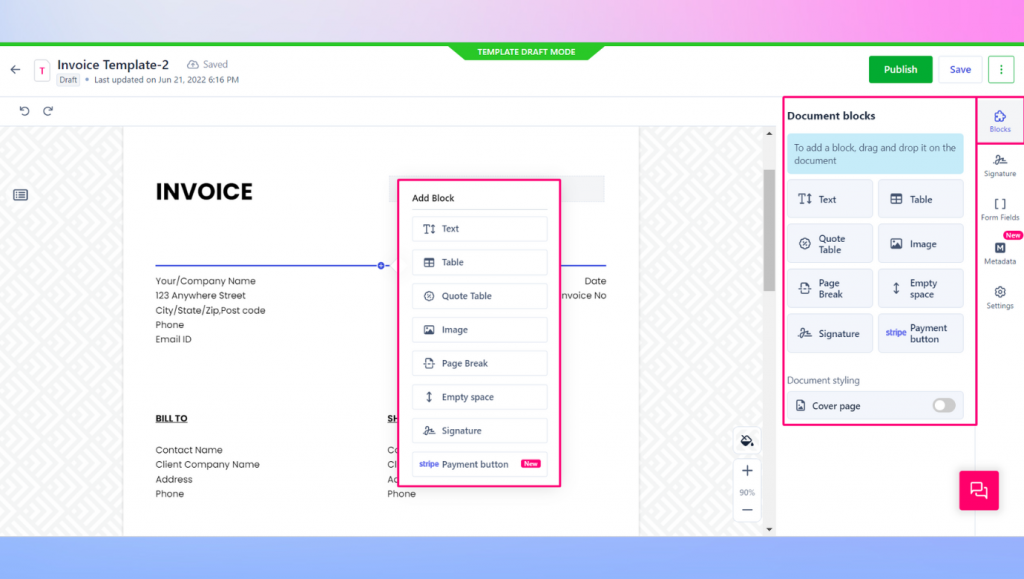
Task: Select Quote Table from the Add Block menu
Action: [479, 295]
